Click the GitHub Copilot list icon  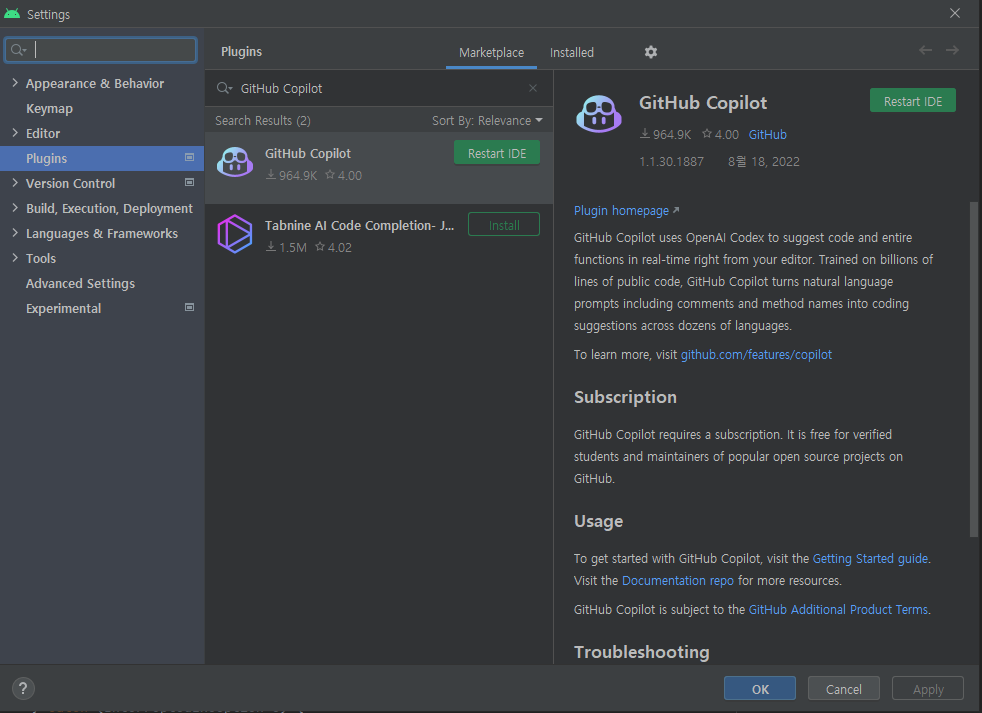(235, 162)
